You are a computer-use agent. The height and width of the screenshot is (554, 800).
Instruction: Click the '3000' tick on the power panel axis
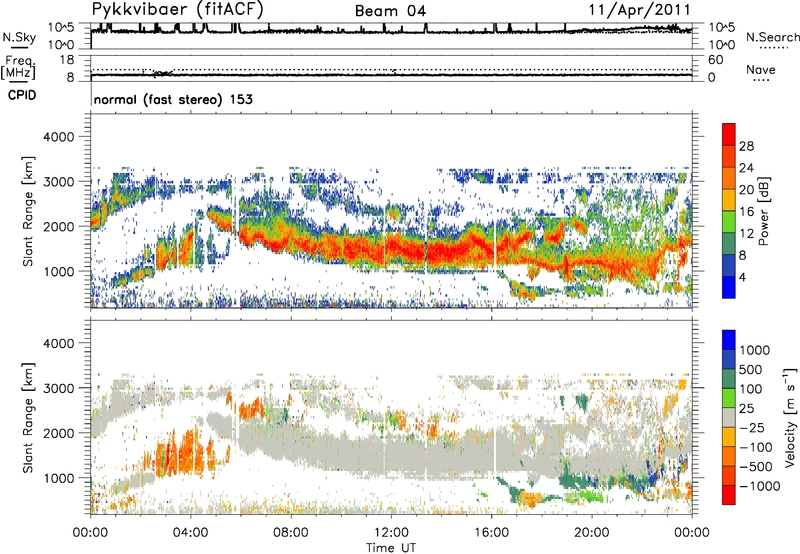[x=58, y=182]
